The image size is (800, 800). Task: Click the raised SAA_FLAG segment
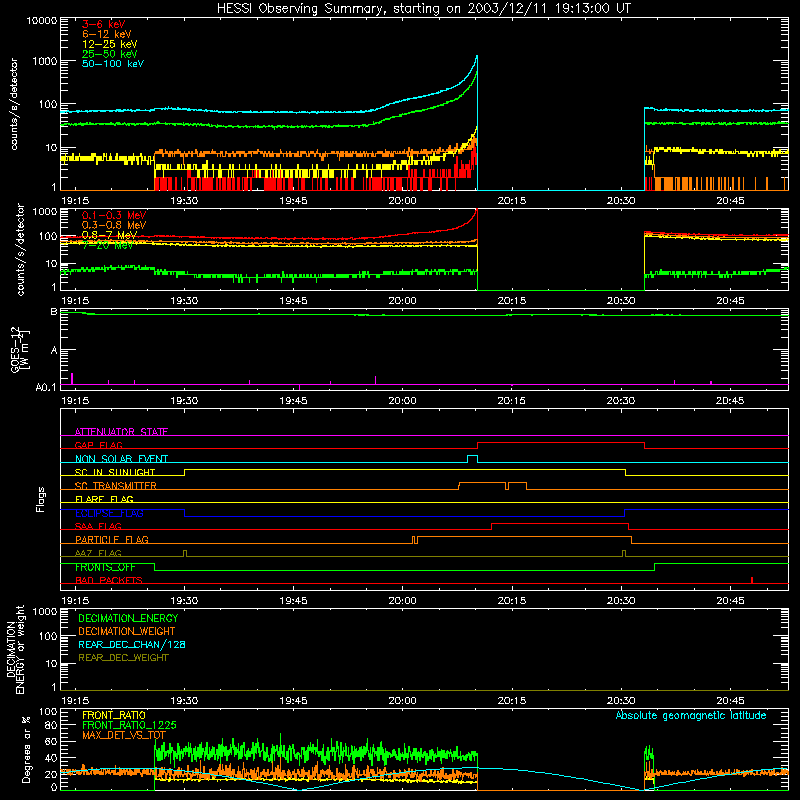pos(560,523)
